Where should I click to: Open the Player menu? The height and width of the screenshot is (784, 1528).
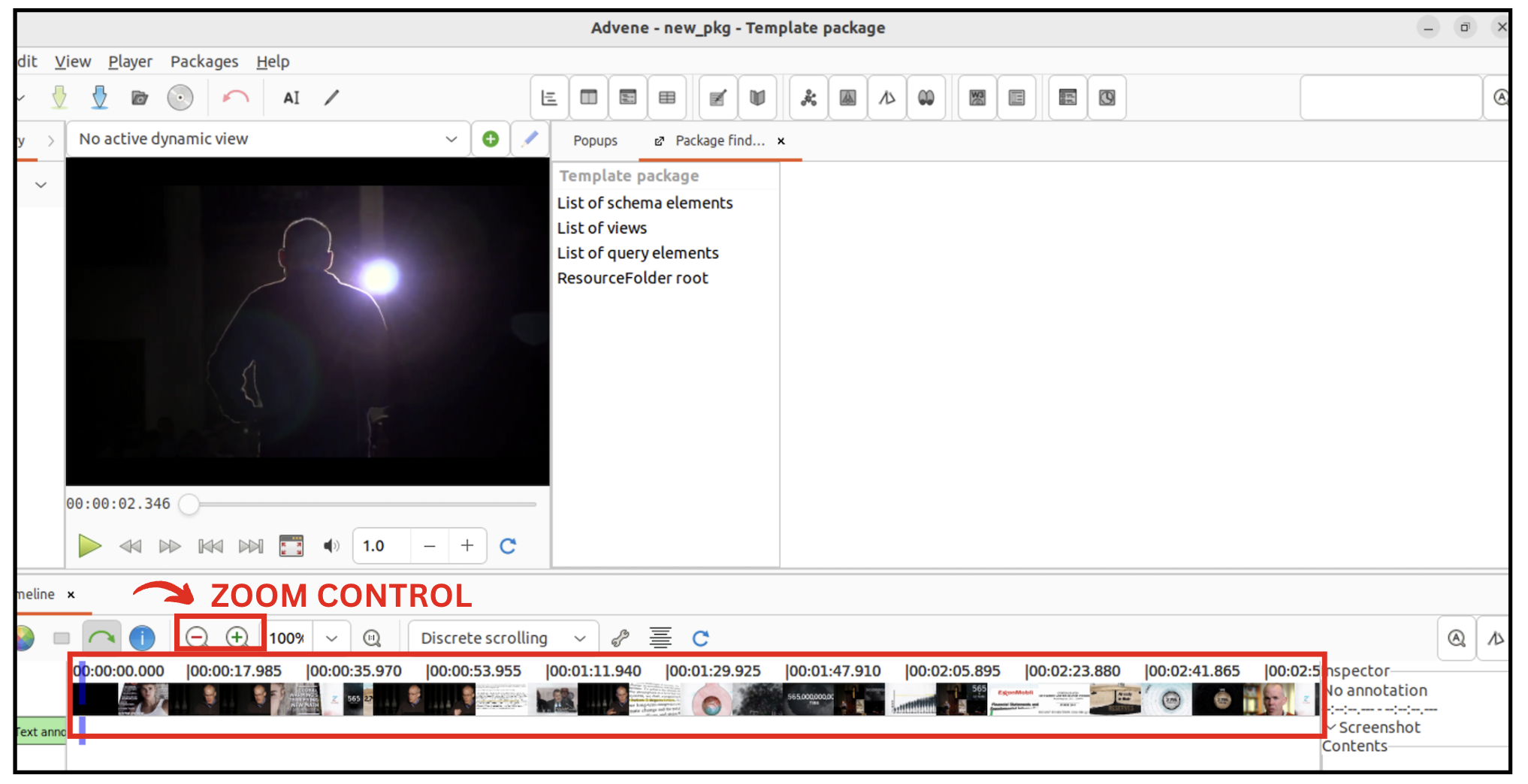130,62
